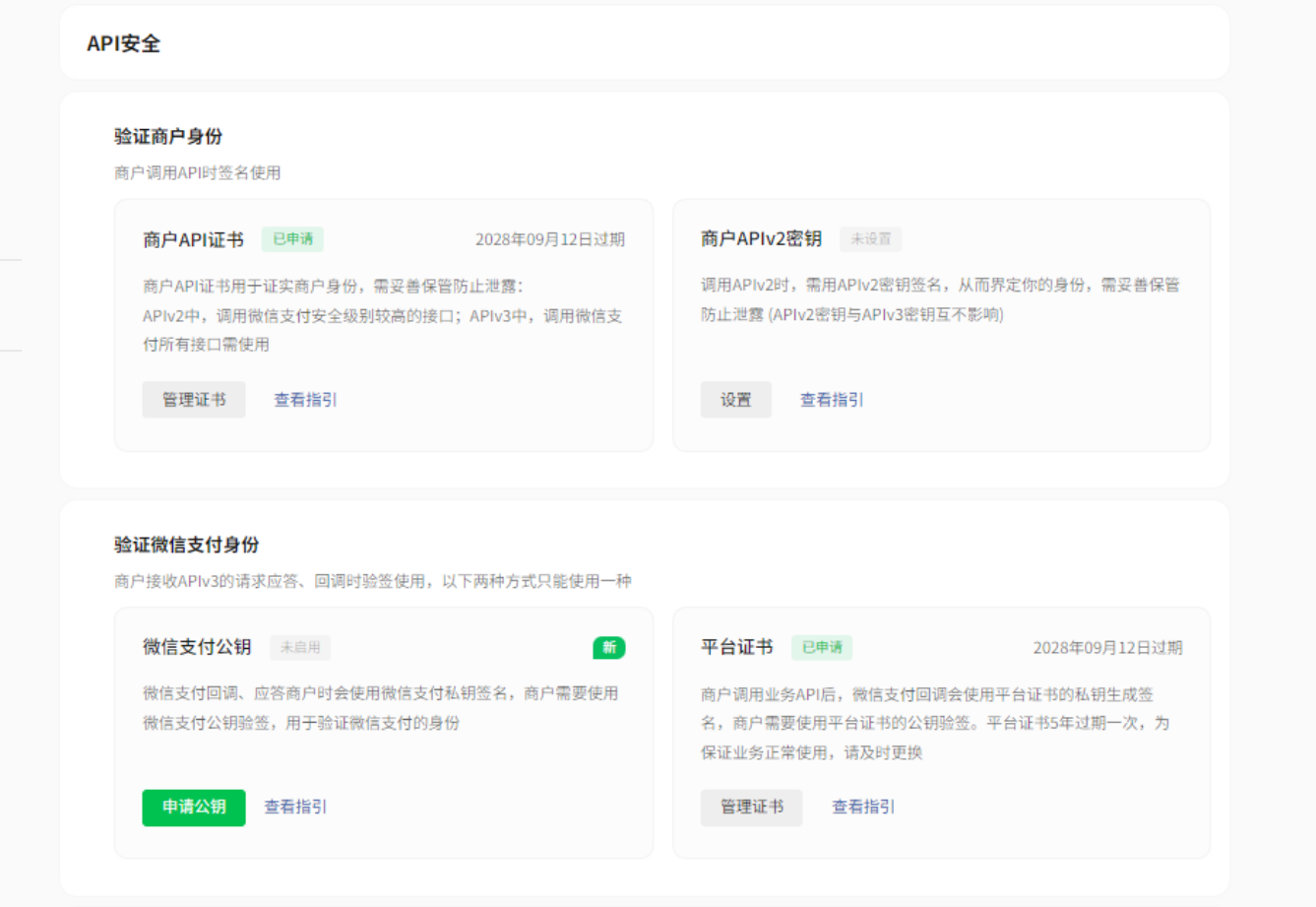Select the 平台证书 card title
The image size is (1316, 907).
[737, 647]
